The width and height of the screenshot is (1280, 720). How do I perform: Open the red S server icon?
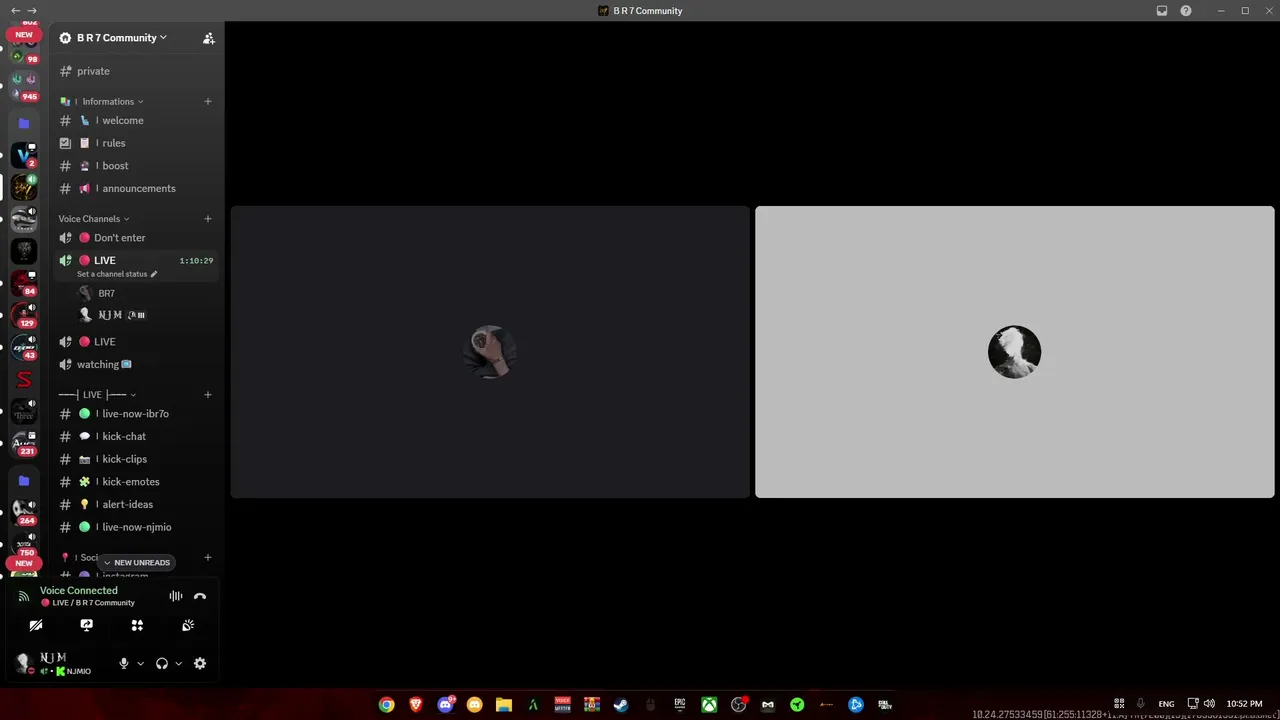[24, 380]
